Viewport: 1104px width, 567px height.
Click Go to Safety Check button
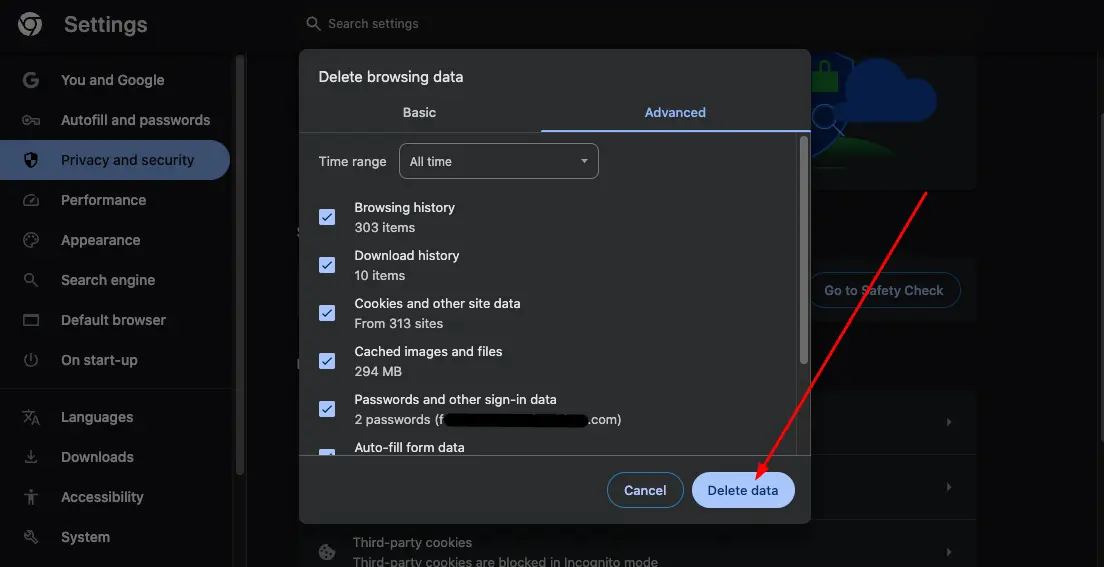(x=884, y=290)
